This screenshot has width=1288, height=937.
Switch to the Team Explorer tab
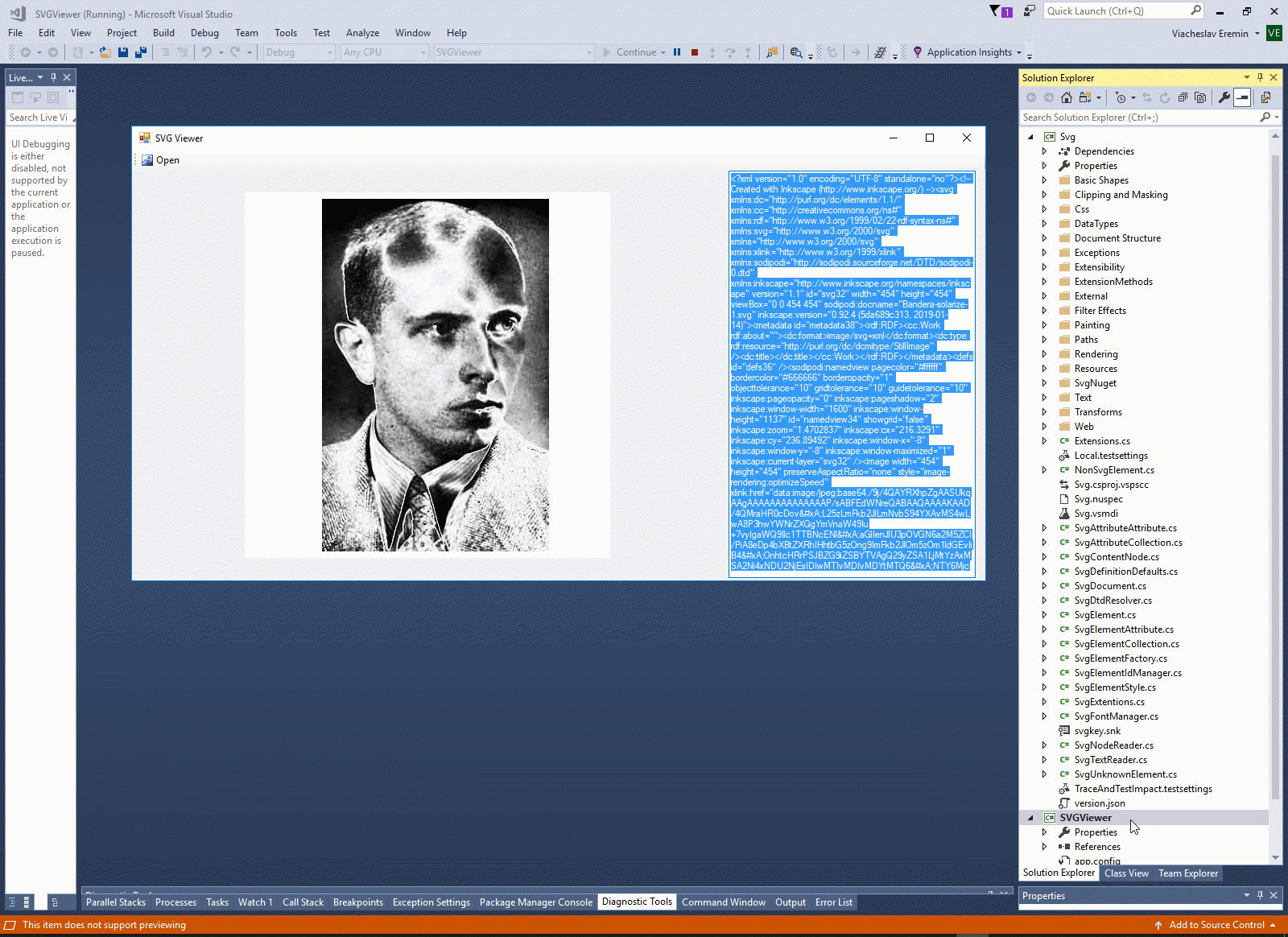pyautogui.click(x=1188, y=873)
